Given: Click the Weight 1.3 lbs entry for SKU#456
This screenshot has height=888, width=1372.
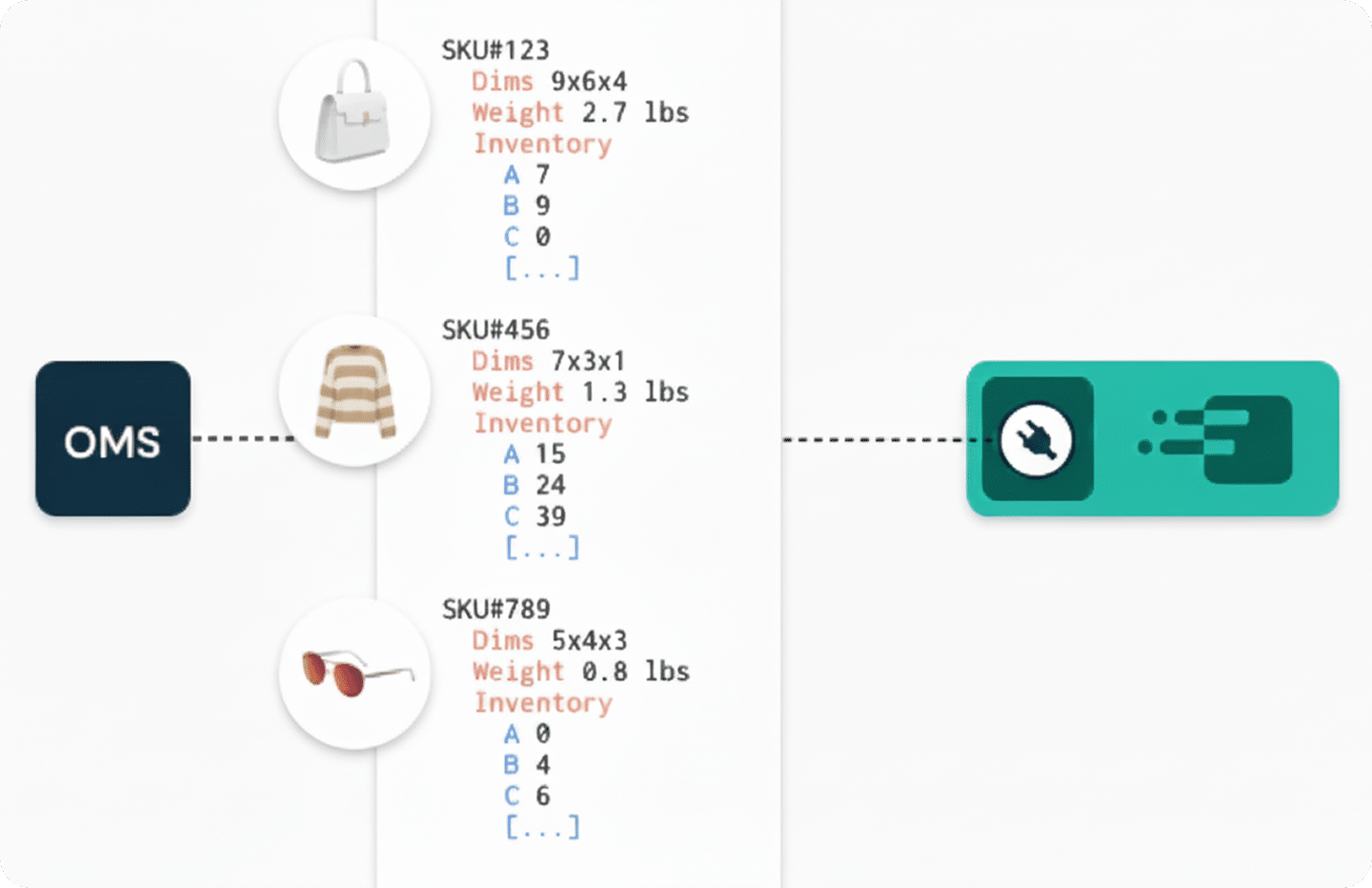Looking at the screenshot, I should tap(579, 392).
